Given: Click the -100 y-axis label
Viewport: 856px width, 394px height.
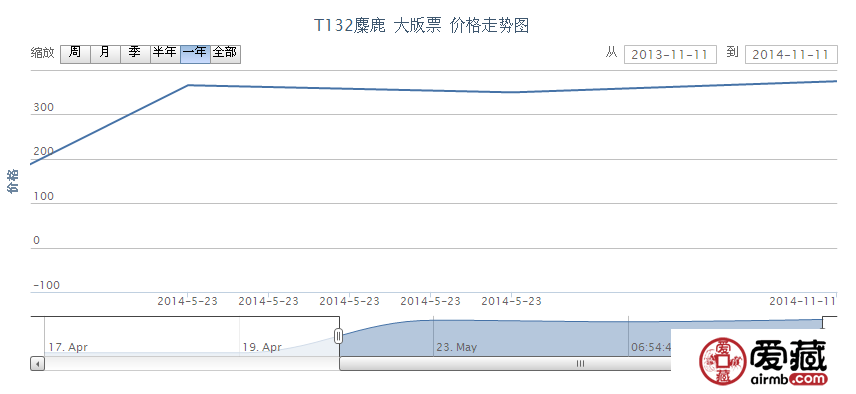Looking at the screenshot, I should pyautogui.click(x=46, y=285).
